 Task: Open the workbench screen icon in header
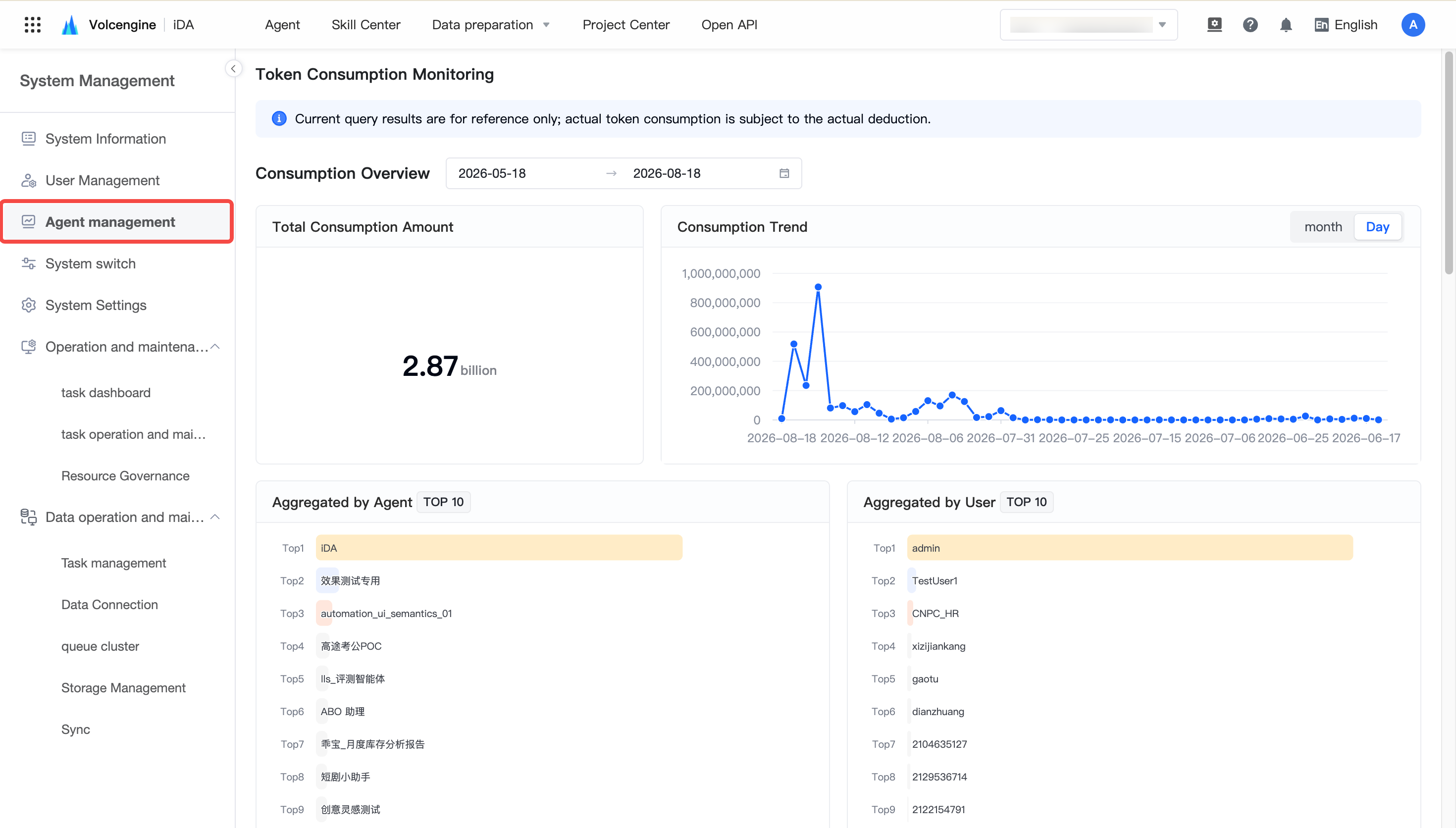[x=1214, y=24]
